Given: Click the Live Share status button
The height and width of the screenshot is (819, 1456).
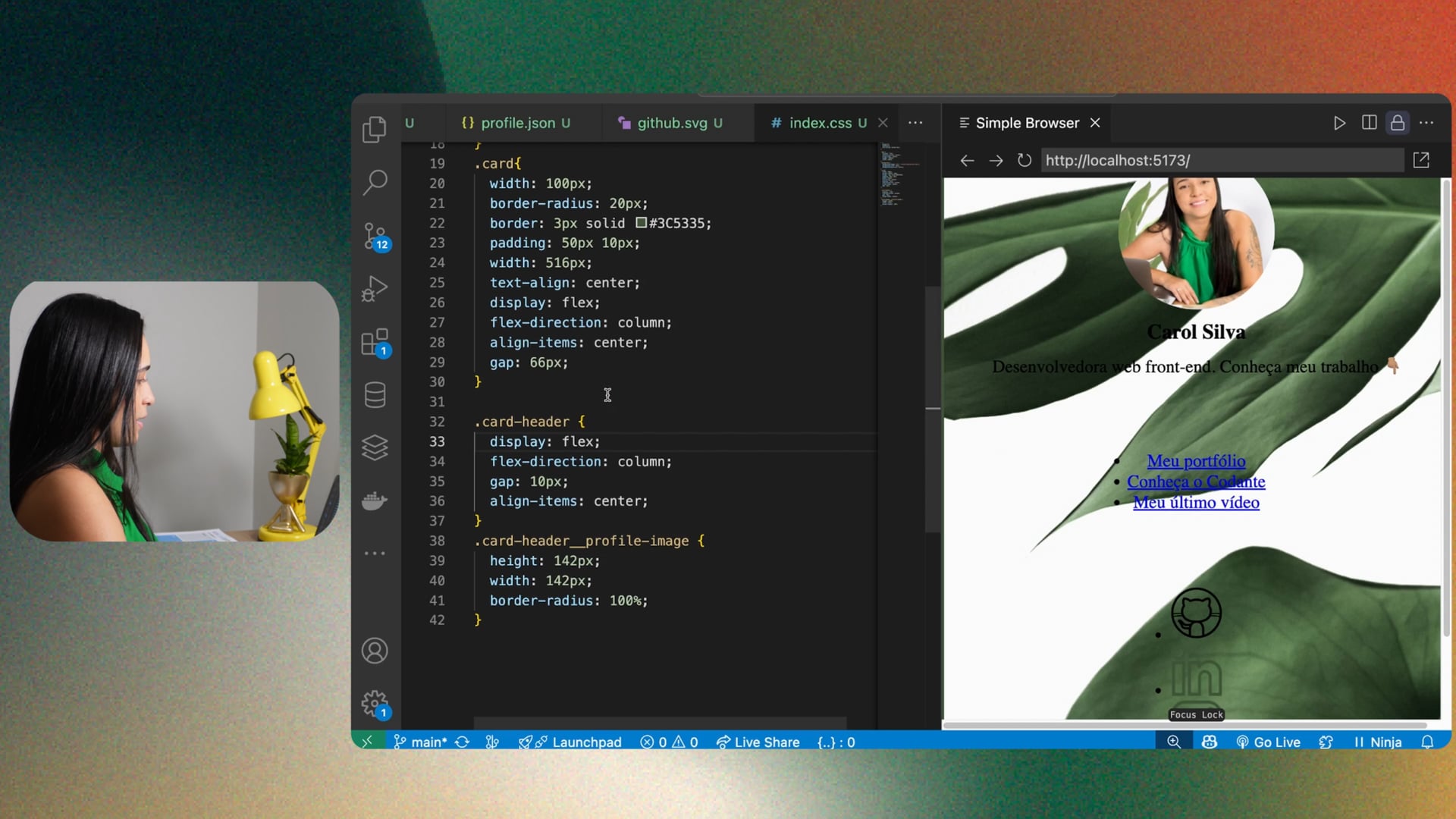Looking at the screenshot, I should 758,742.
